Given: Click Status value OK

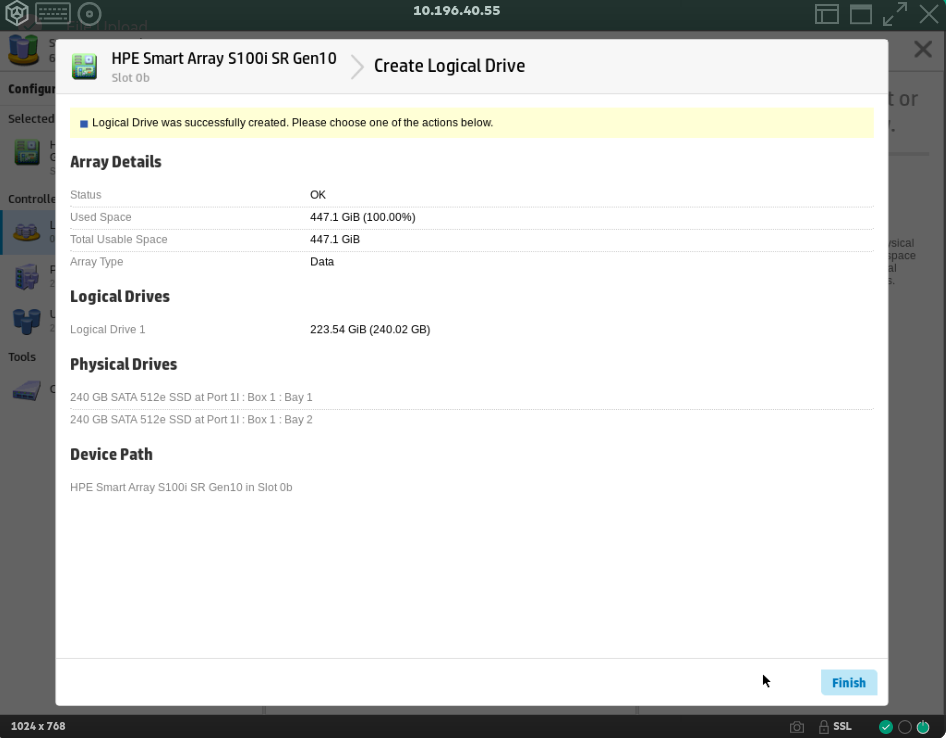Looking at the screenshot, I should pos(318,195).
